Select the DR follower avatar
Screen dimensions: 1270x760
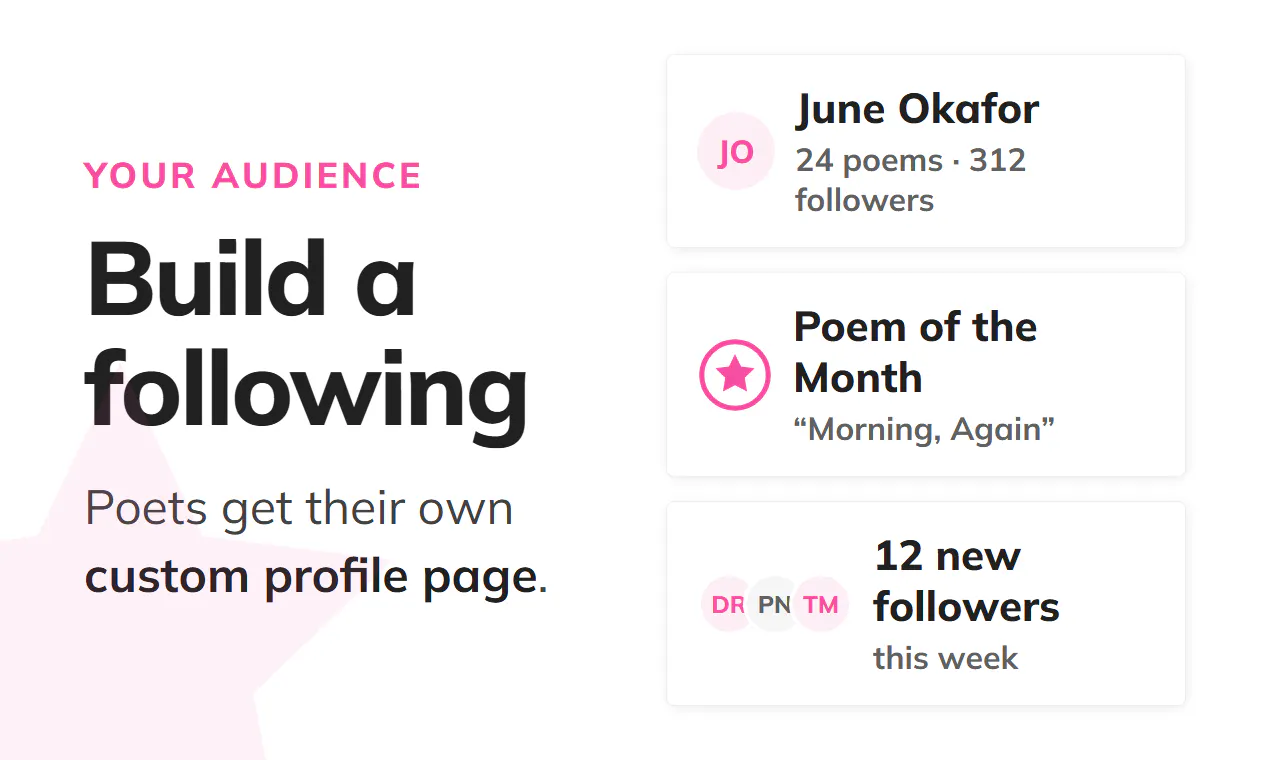pyautogui.click(x=727, y=604)
